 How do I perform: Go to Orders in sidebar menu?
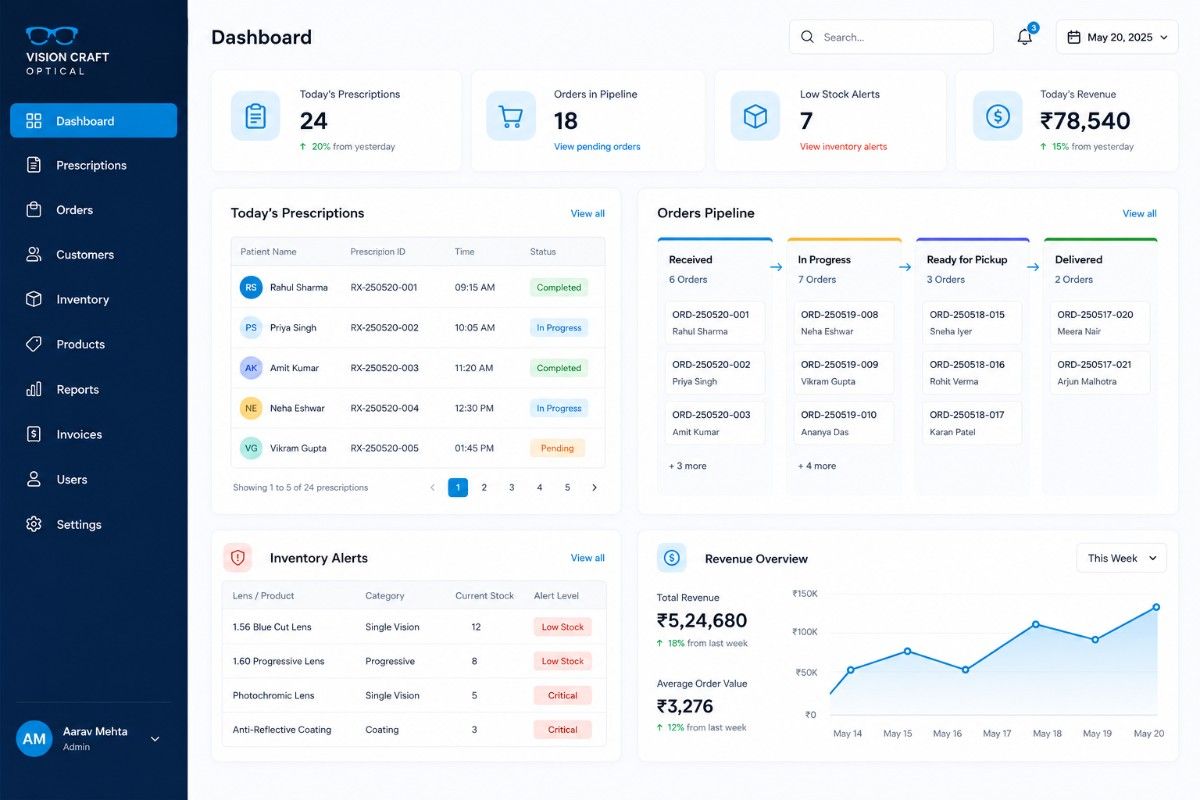click(94, 210)
